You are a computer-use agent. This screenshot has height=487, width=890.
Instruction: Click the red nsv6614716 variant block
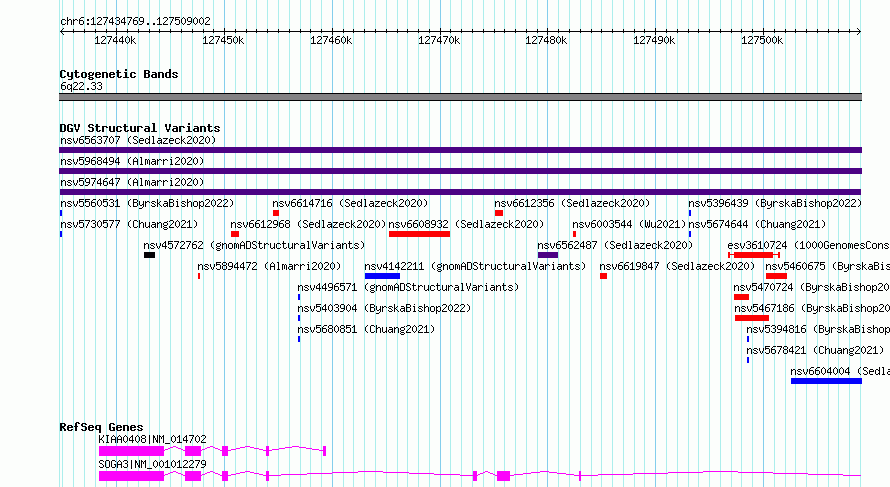pos(276,213)
